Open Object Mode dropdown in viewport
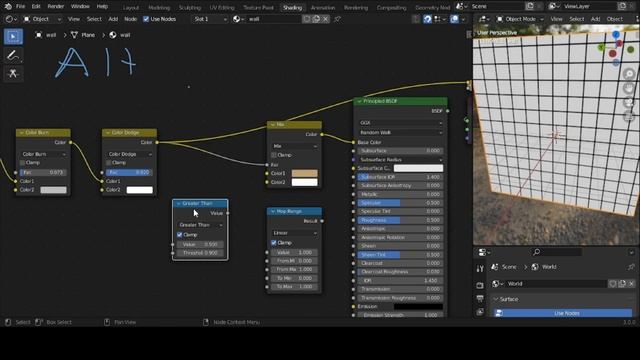 [x=520, y=19]
